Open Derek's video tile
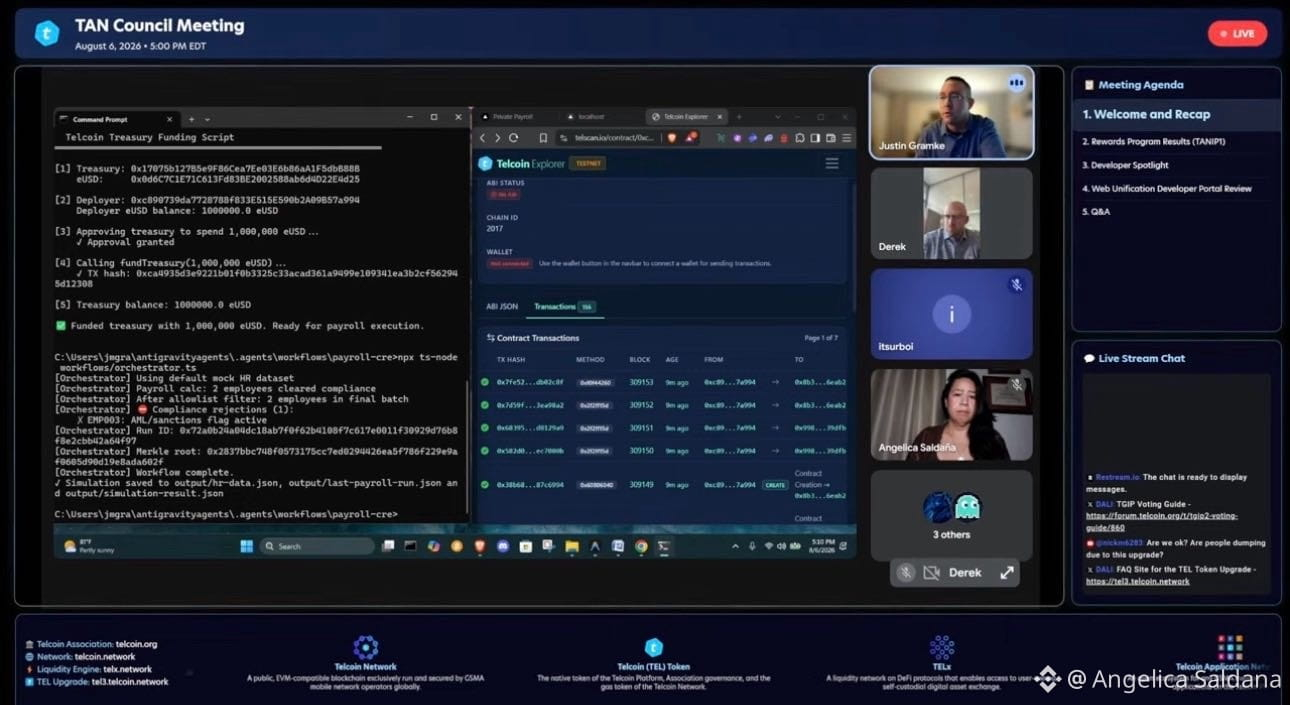 pyautogui.click(x=951, y=213)
